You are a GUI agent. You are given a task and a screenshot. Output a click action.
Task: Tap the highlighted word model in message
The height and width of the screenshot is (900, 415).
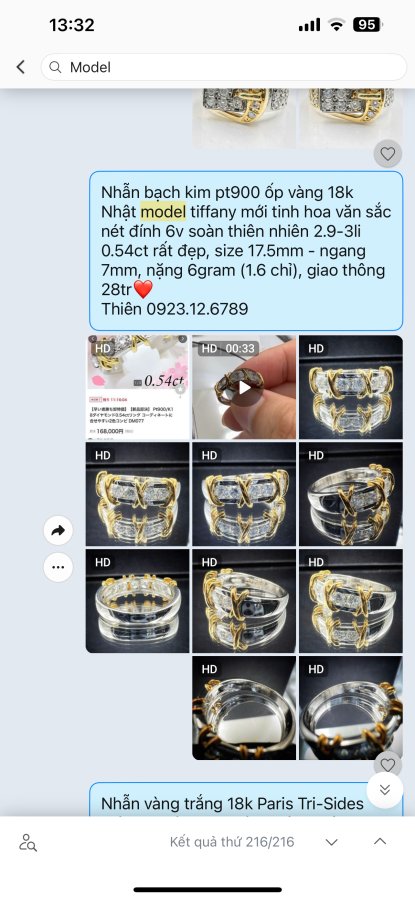coord(164,212)
